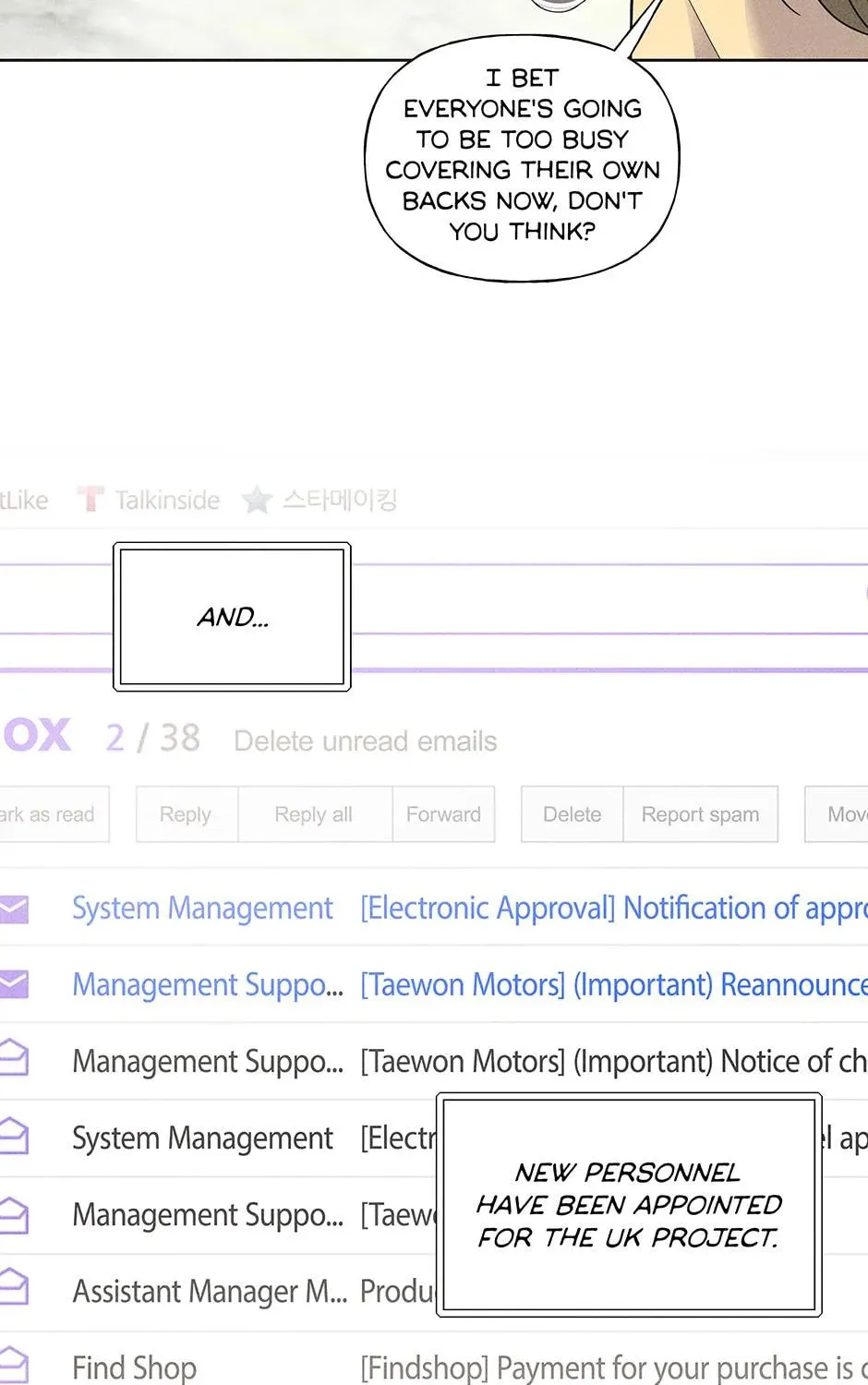The width and height of the screenshot is (868, 1385).
Task: Report the selected email as spam
Action: click(701, 814)
